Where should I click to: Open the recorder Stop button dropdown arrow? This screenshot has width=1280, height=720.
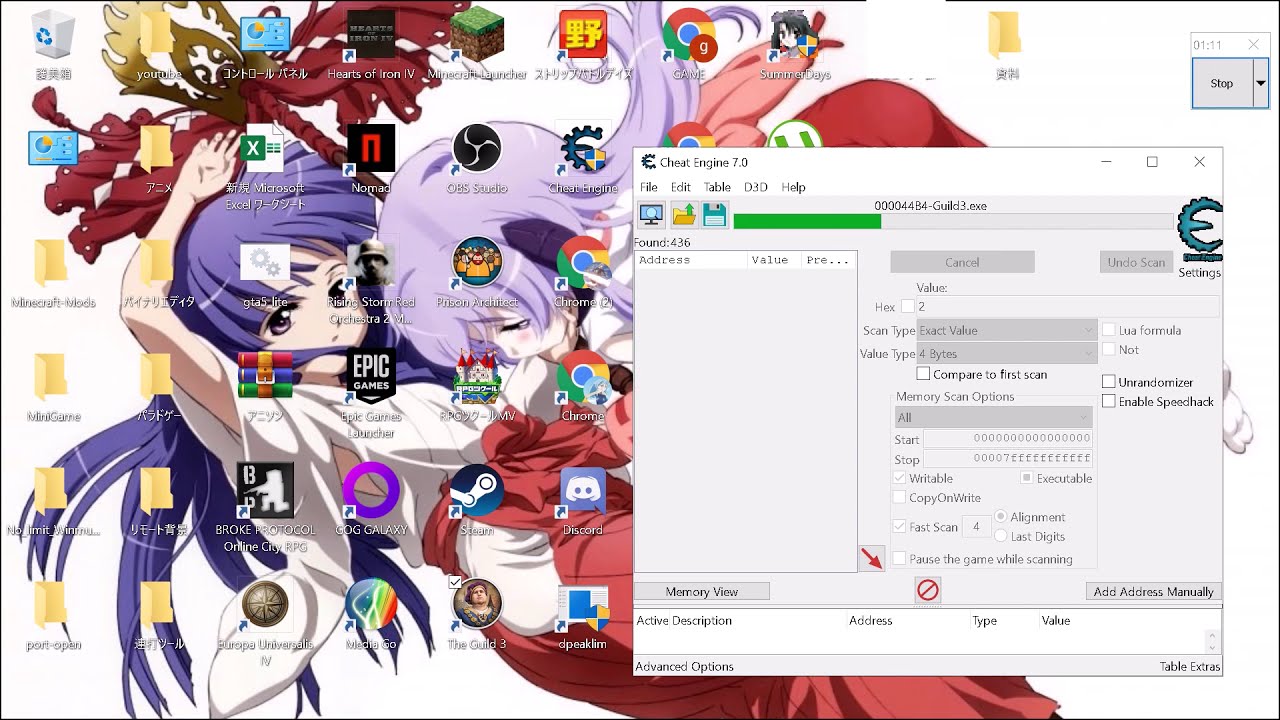(x=1260, y=84)
